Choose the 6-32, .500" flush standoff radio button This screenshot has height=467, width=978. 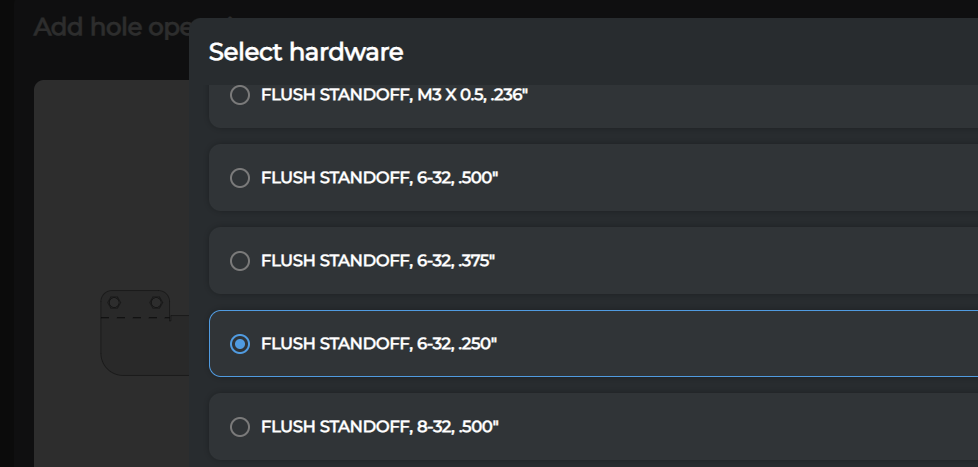[x=240, y=178]
